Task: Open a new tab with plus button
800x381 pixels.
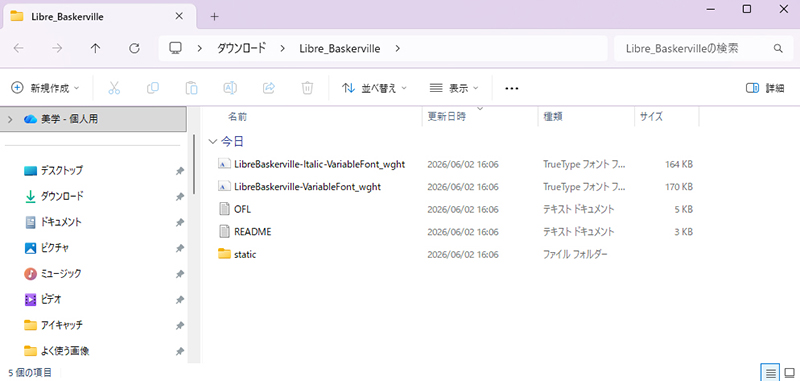Action: pos(214,16)
